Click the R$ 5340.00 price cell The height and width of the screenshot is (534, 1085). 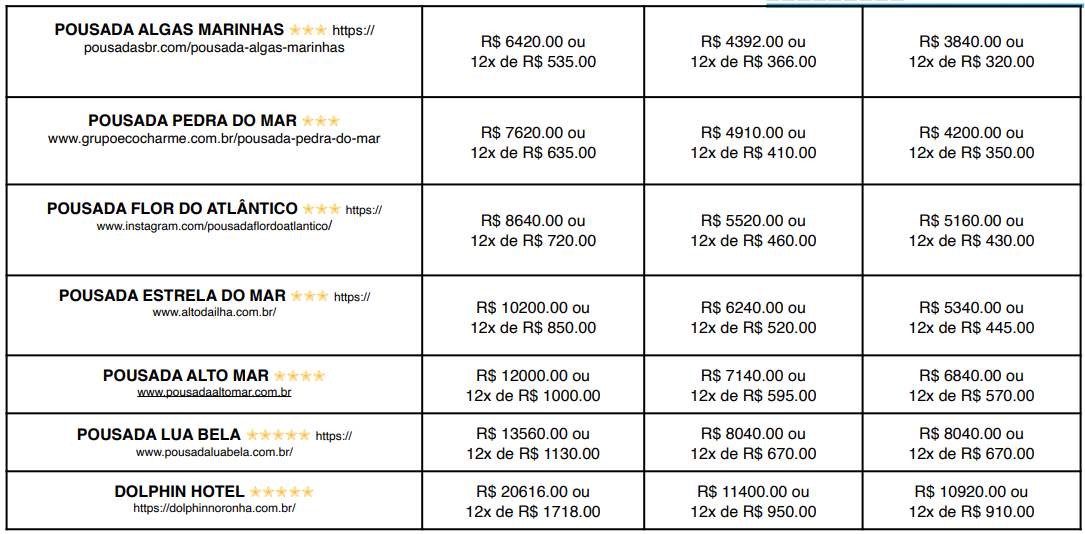(x=972, y=318)
